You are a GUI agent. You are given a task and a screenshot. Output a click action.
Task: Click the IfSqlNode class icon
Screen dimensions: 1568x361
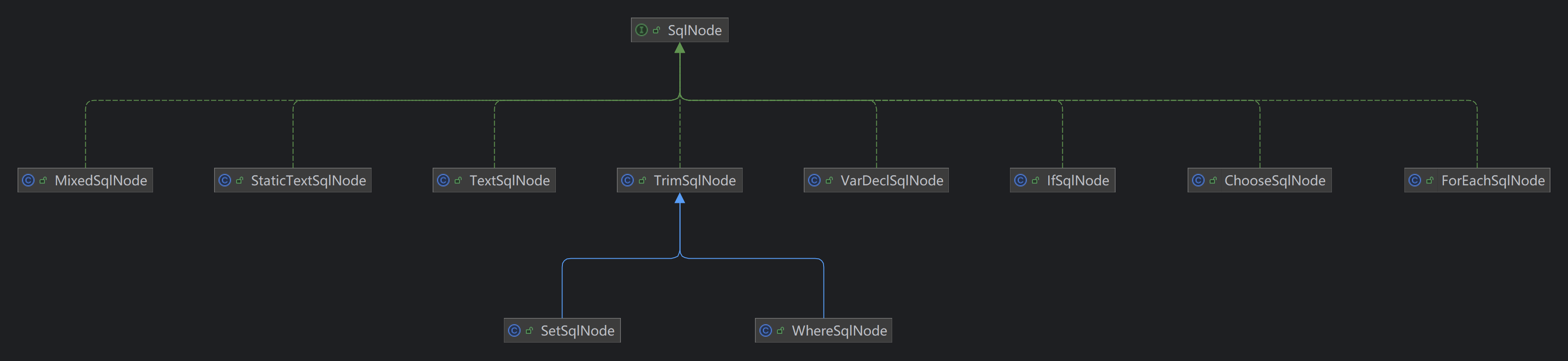coord(1021,180)
